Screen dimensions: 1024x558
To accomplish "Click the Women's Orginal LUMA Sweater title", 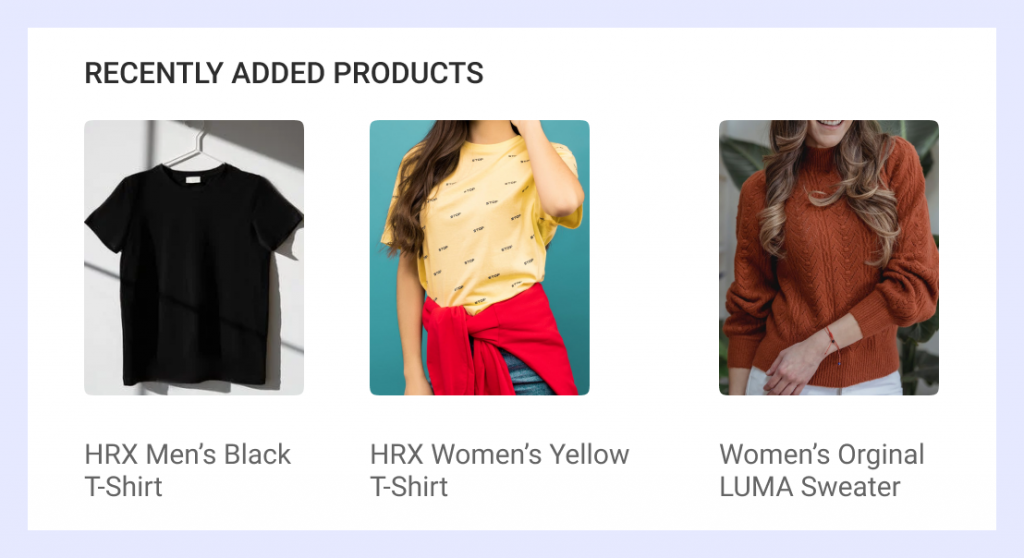I will pos(822,470).
